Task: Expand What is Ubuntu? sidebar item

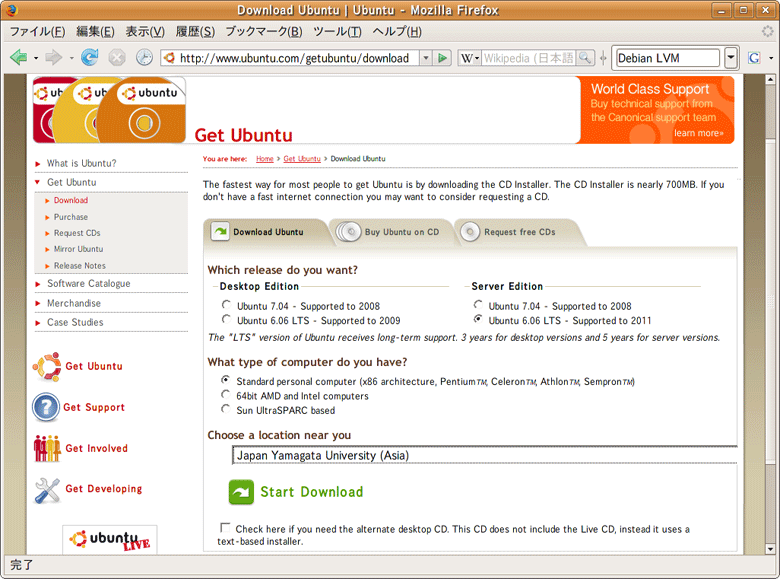Action: pyautogui.click(x=38, y=164)
